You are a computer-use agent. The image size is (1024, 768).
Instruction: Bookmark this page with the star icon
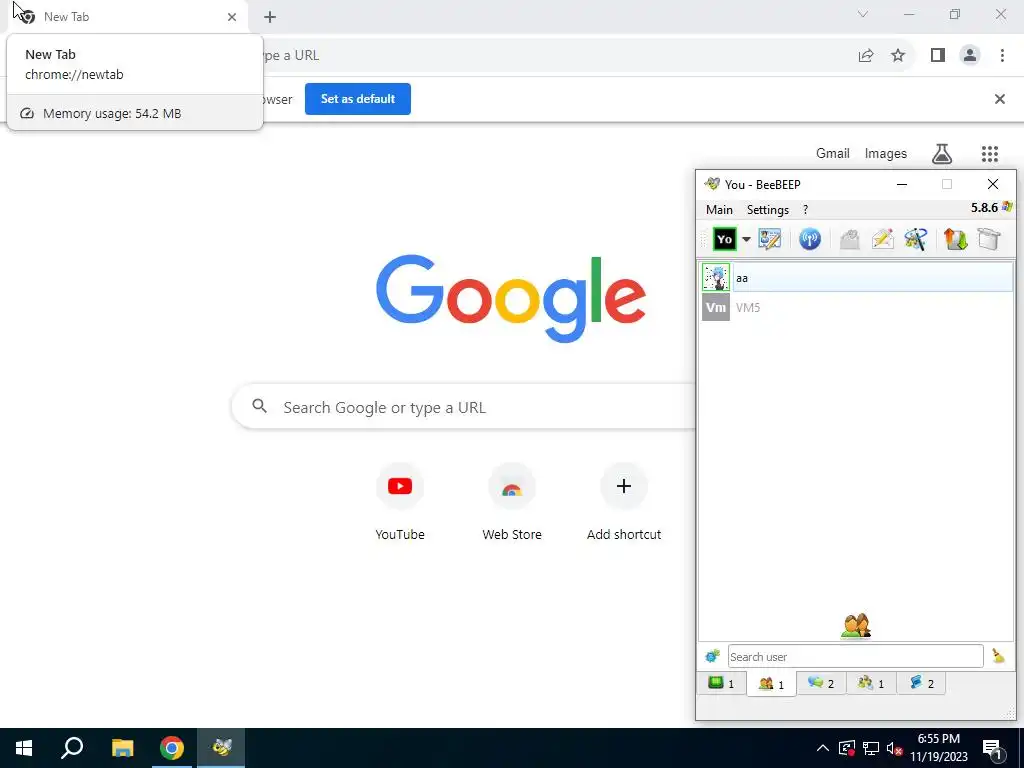click(898, 56)
